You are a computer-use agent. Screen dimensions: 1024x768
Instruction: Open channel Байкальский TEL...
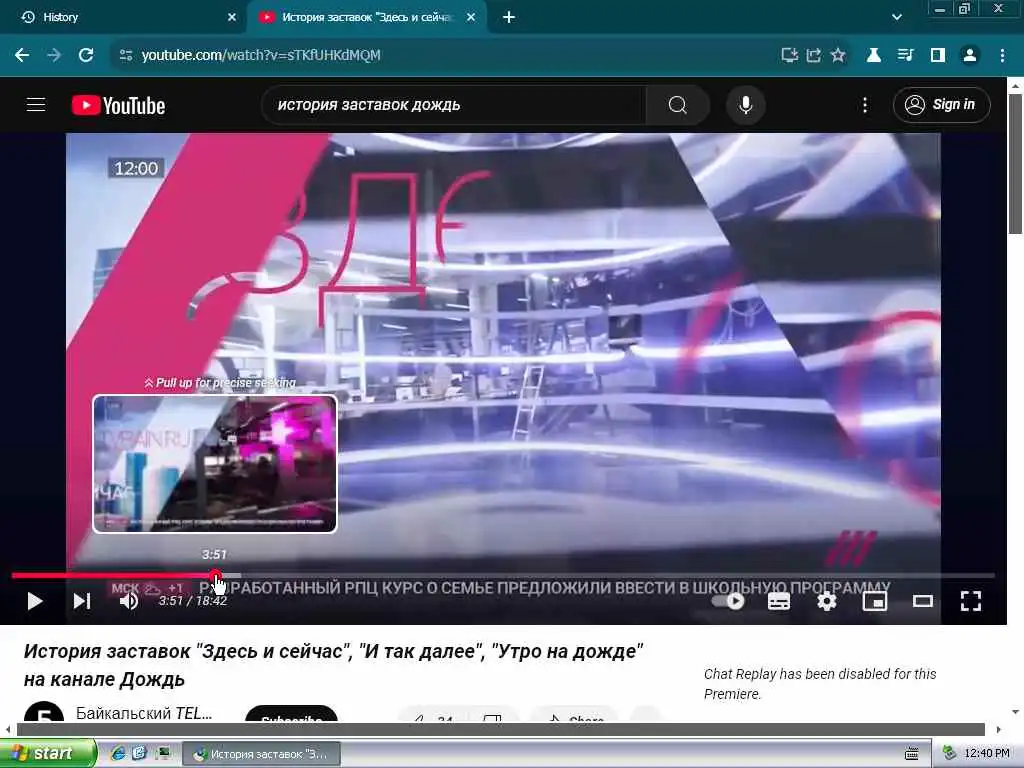[x=144, y=712]
